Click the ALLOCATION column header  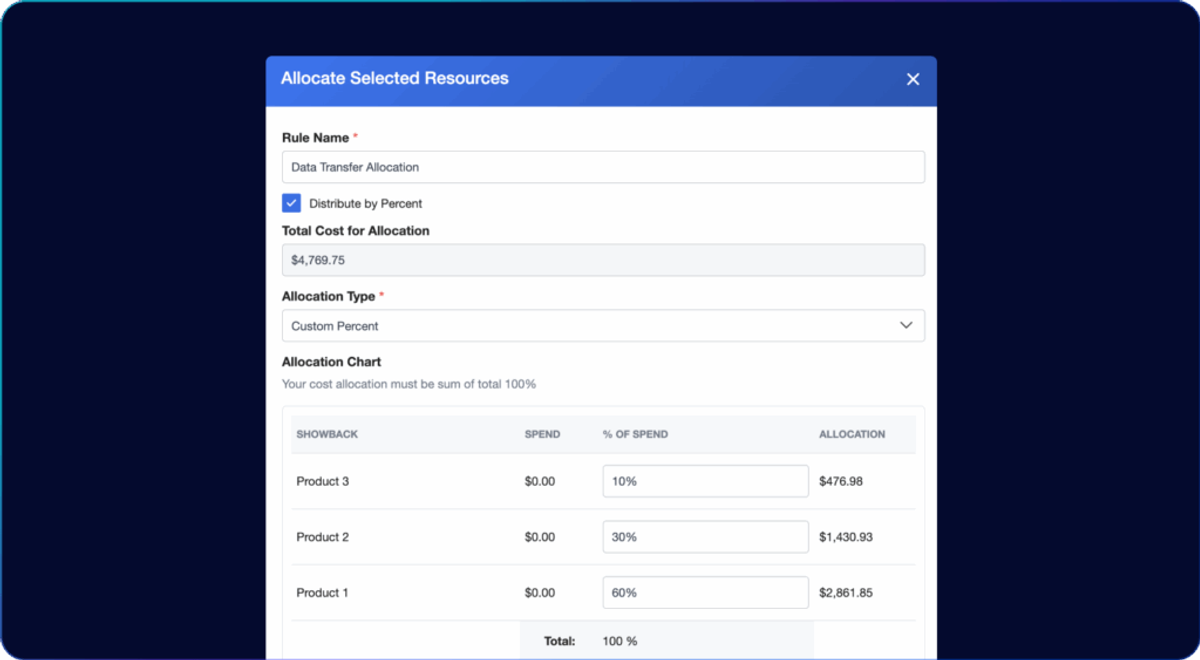pos(852,434)
